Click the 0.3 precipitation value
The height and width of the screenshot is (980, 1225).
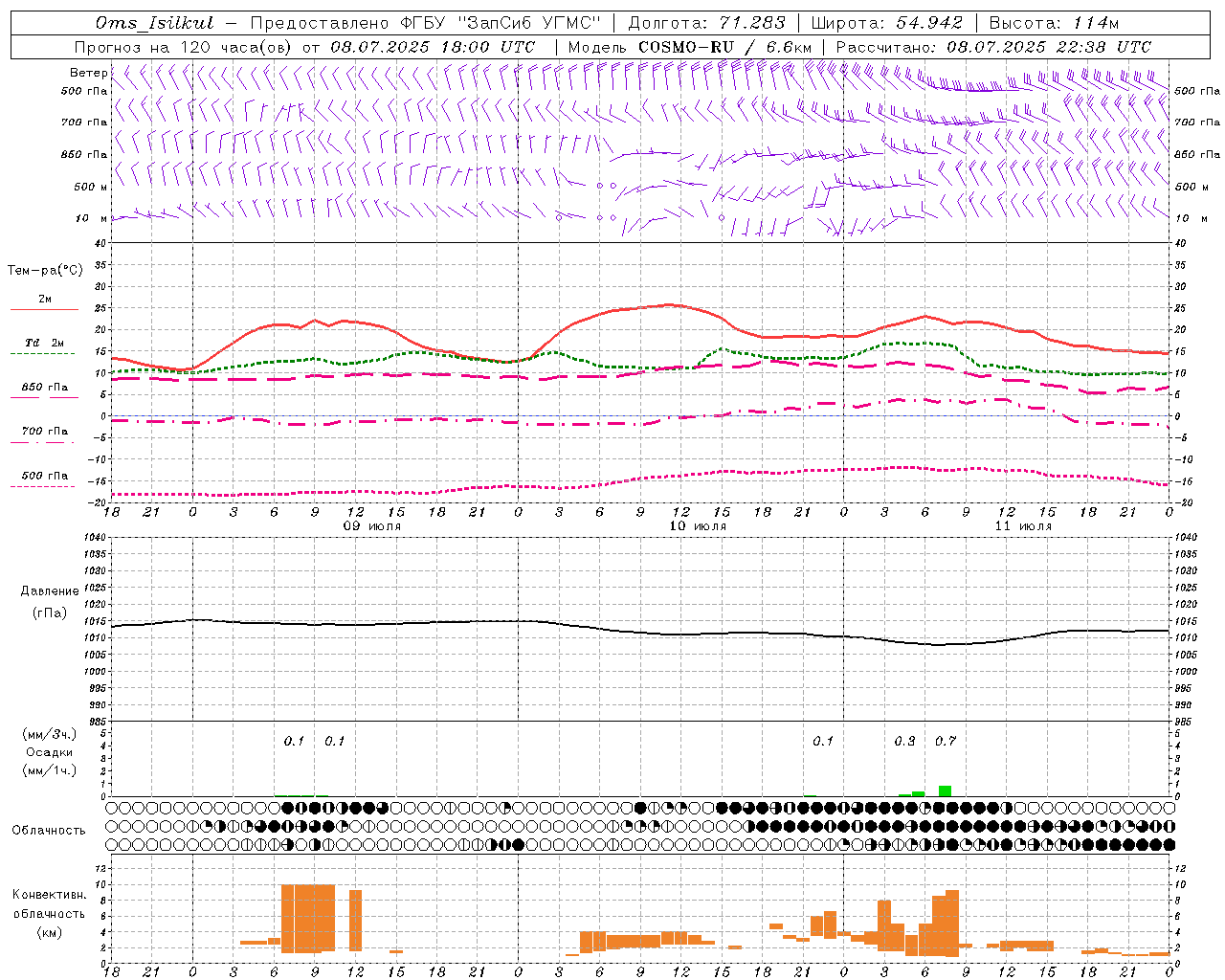904,742
